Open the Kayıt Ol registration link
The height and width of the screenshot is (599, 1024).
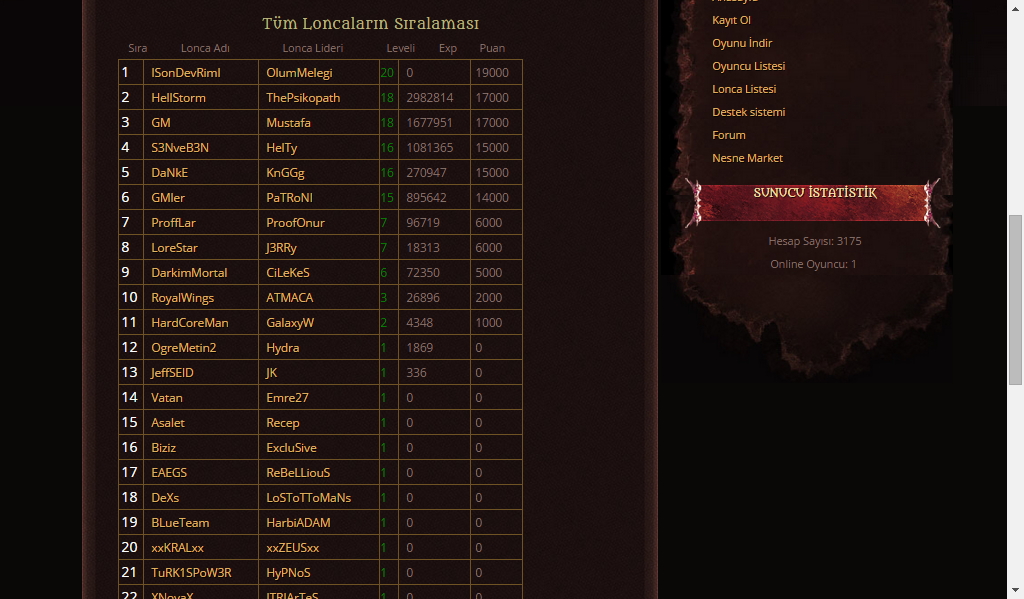pyautogui.click(x=731, y=20)
